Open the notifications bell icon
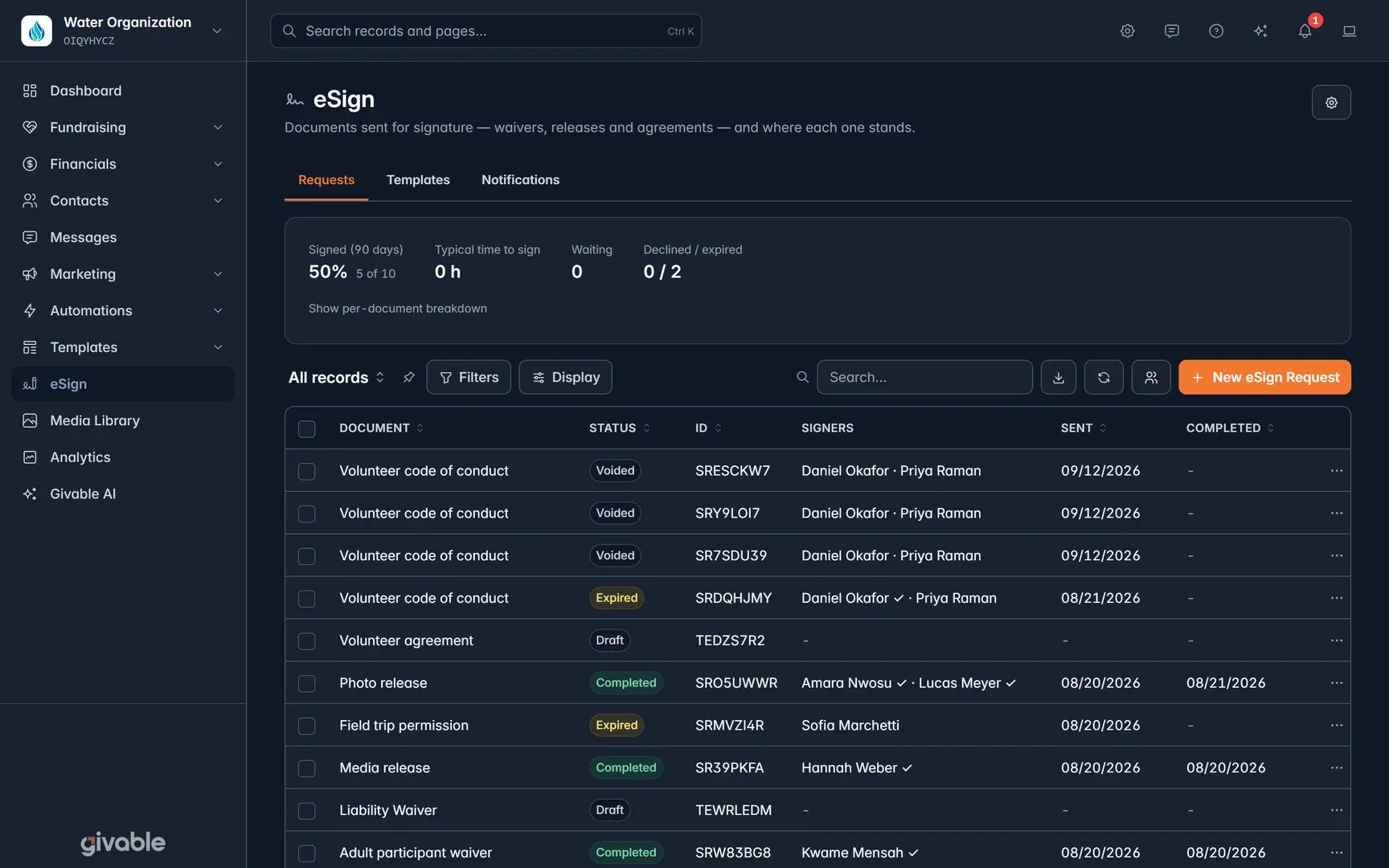Viewport: 1389px width, 868px height. [x=1305, y=31]
